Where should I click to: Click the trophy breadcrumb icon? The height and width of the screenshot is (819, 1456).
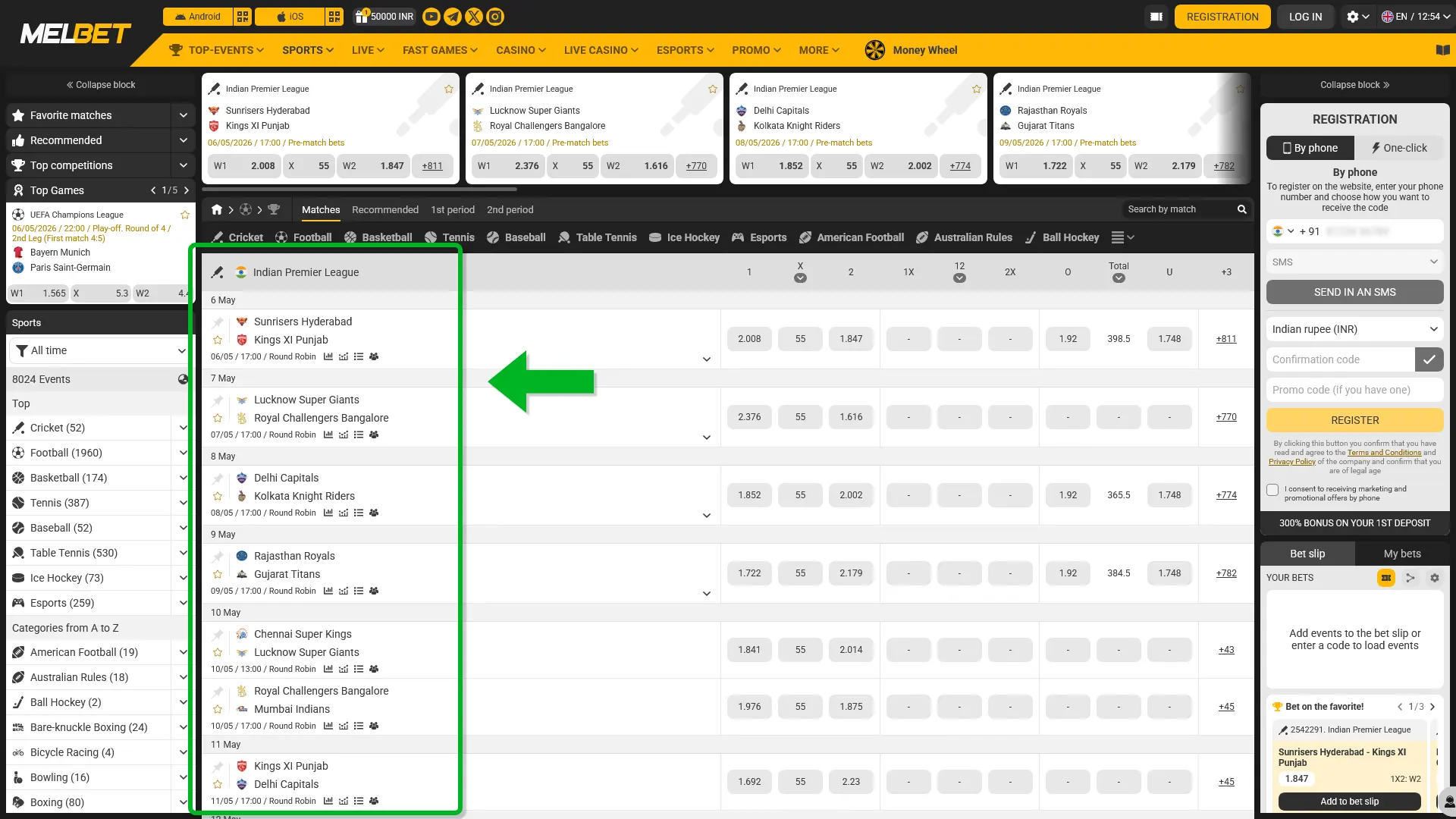tap(274, 209)
